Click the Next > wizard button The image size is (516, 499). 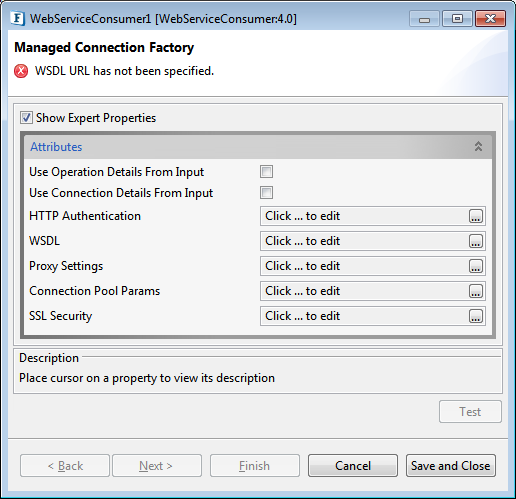click(x=157, y=466)
